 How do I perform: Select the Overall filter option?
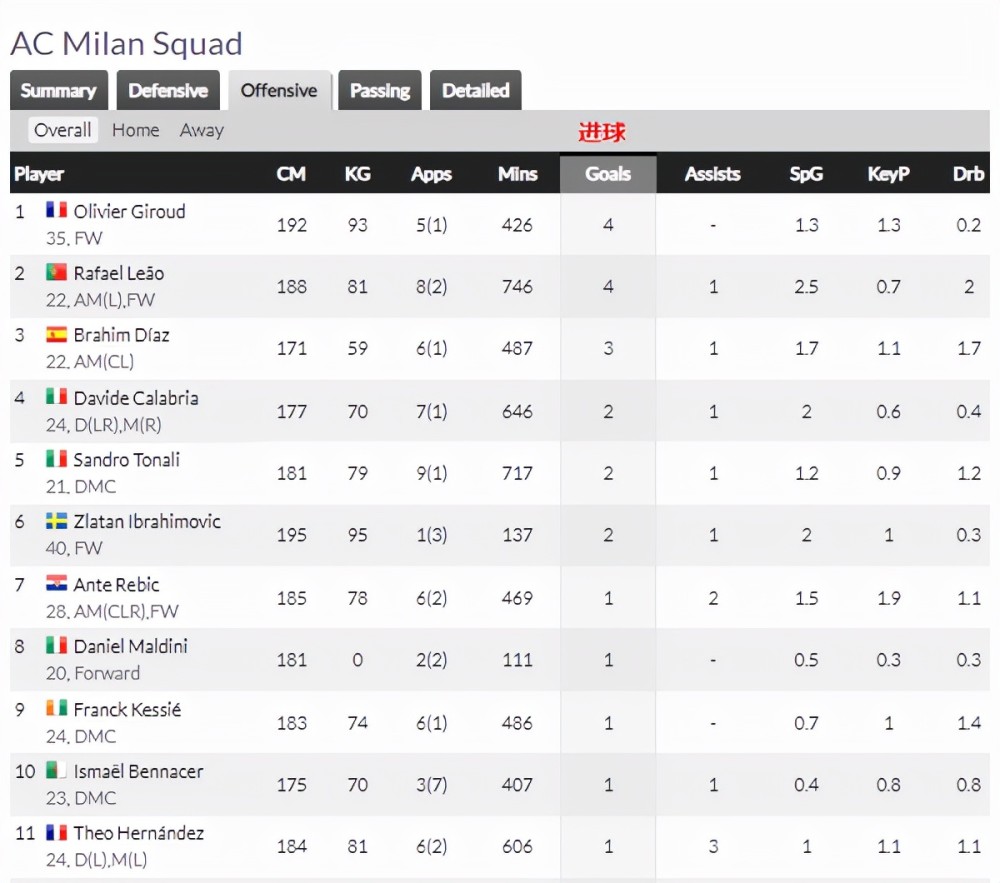tap(62, 130)
